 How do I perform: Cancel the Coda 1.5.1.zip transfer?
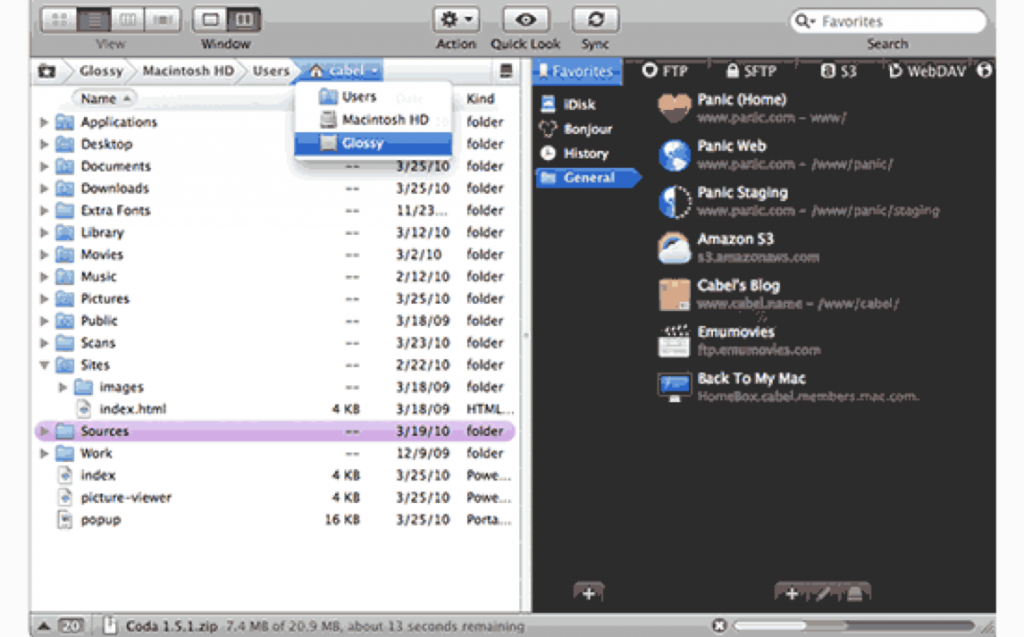coord(719,625)
